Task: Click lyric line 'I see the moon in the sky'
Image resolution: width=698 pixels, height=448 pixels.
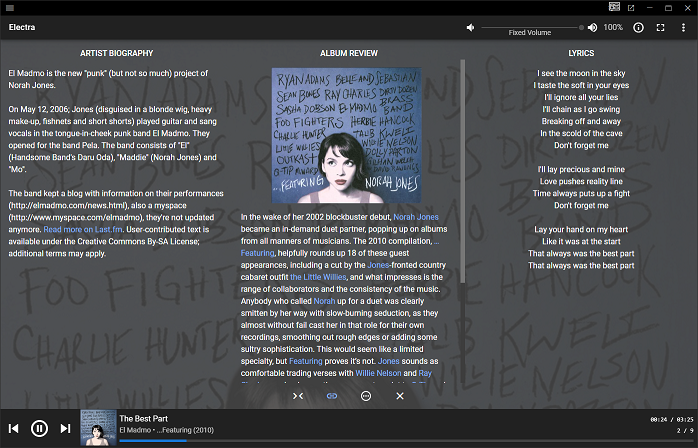Action: (581, 73)
